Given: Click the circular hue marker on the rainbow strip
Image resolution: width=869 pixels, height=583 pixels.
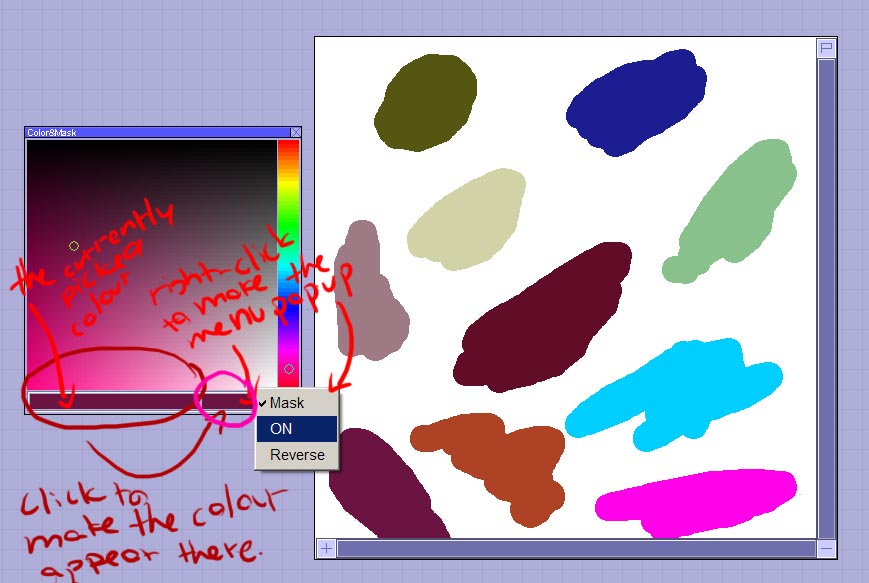Looking at the screenshot, I should (x=289, y=369).
